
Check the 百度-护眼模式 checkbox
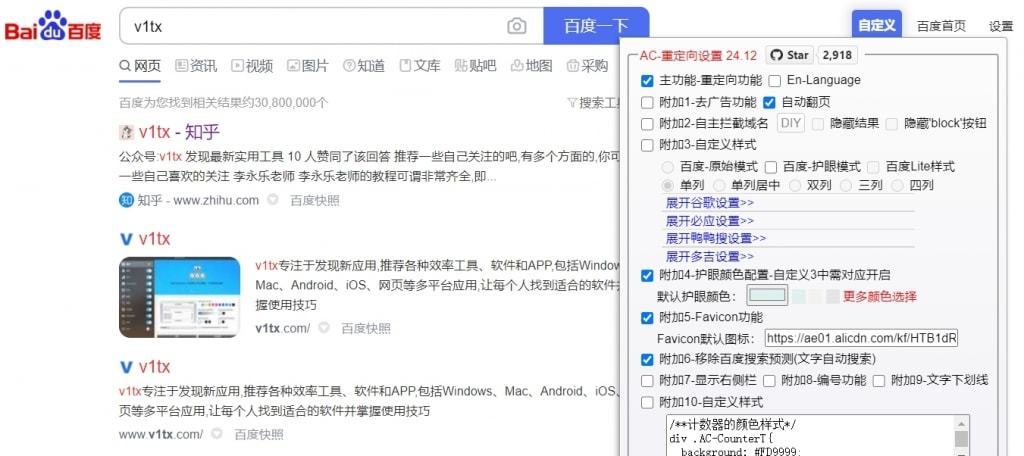pyautogui.click(x=771, y=167)
